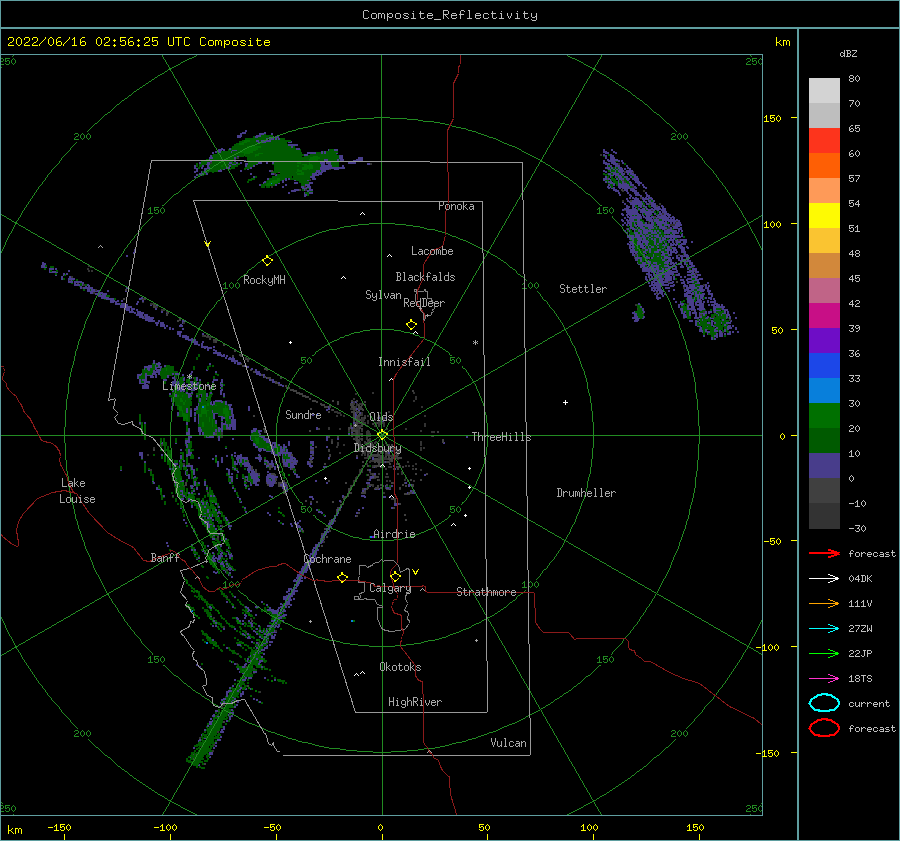Screen dimensions: 900x841
Task: Select magenta 42 dBZ color swatch
Action: pyautogui.click(x=824, y=315)
